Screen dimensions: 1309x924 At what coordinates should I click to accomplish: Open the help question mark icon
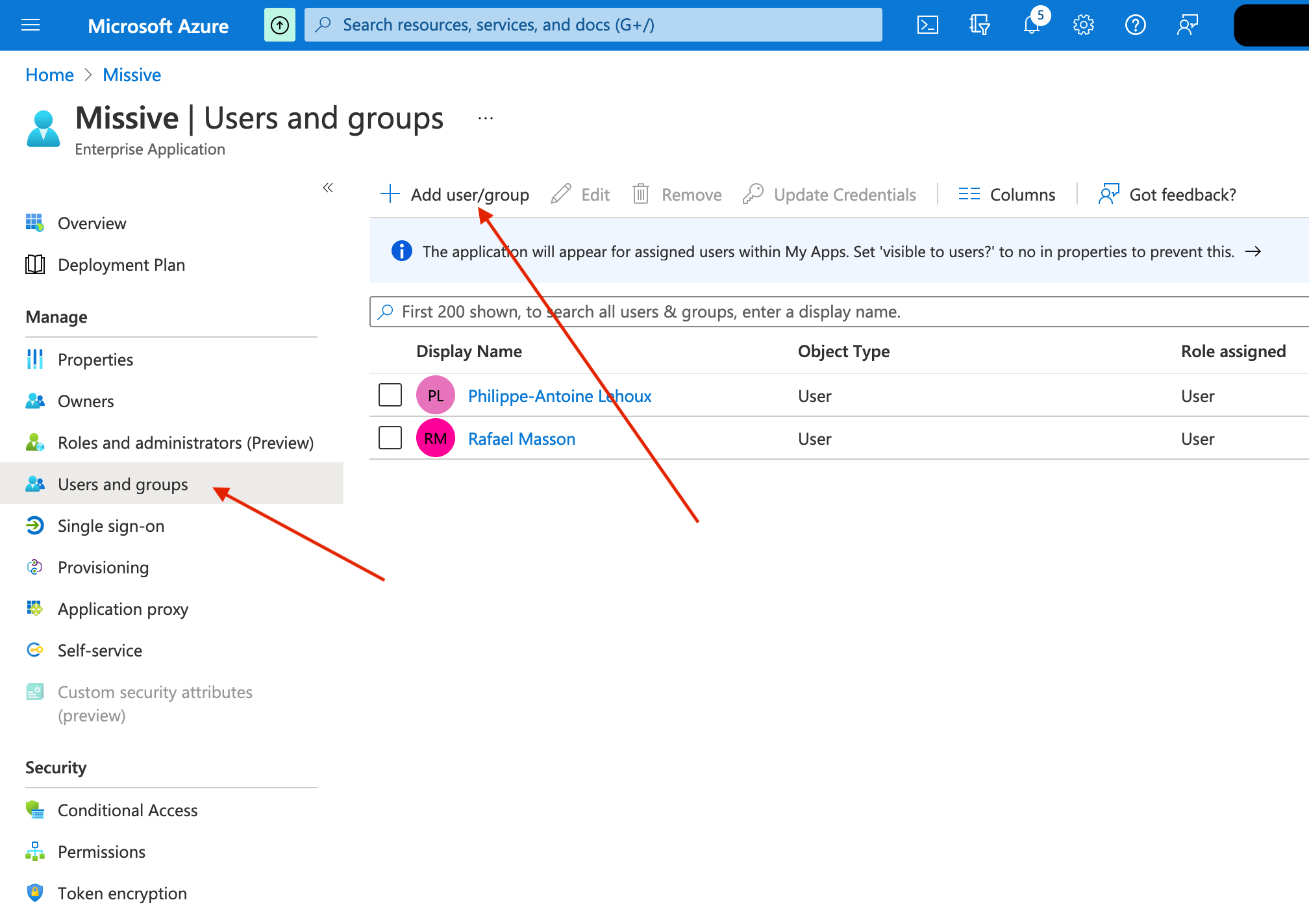pyautogui.click(x=1135, y=25)
